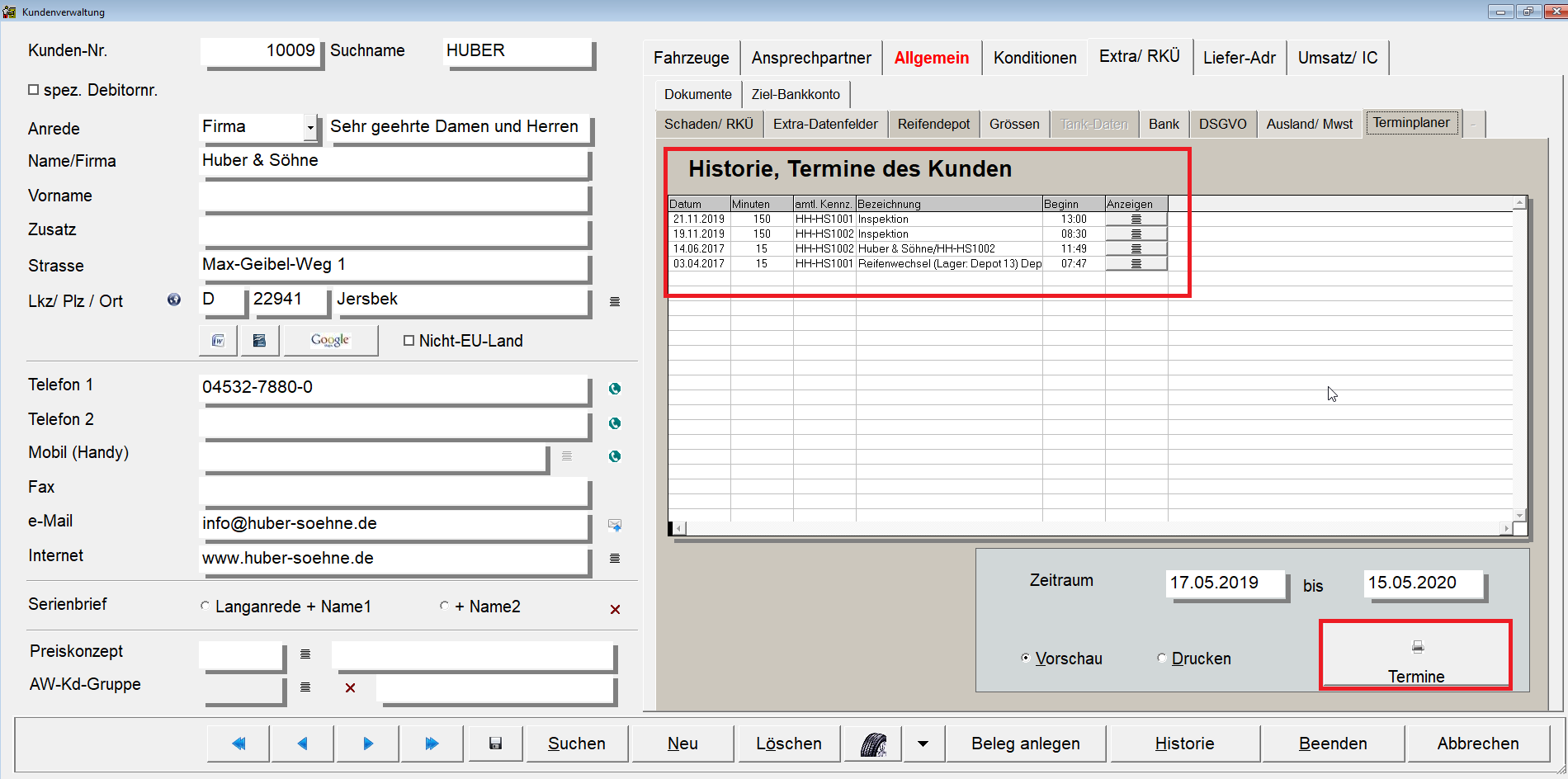1568x779 pixels.
Task: Jump to the last customer record
Action: pyautogui.click(x=432, y=744)
